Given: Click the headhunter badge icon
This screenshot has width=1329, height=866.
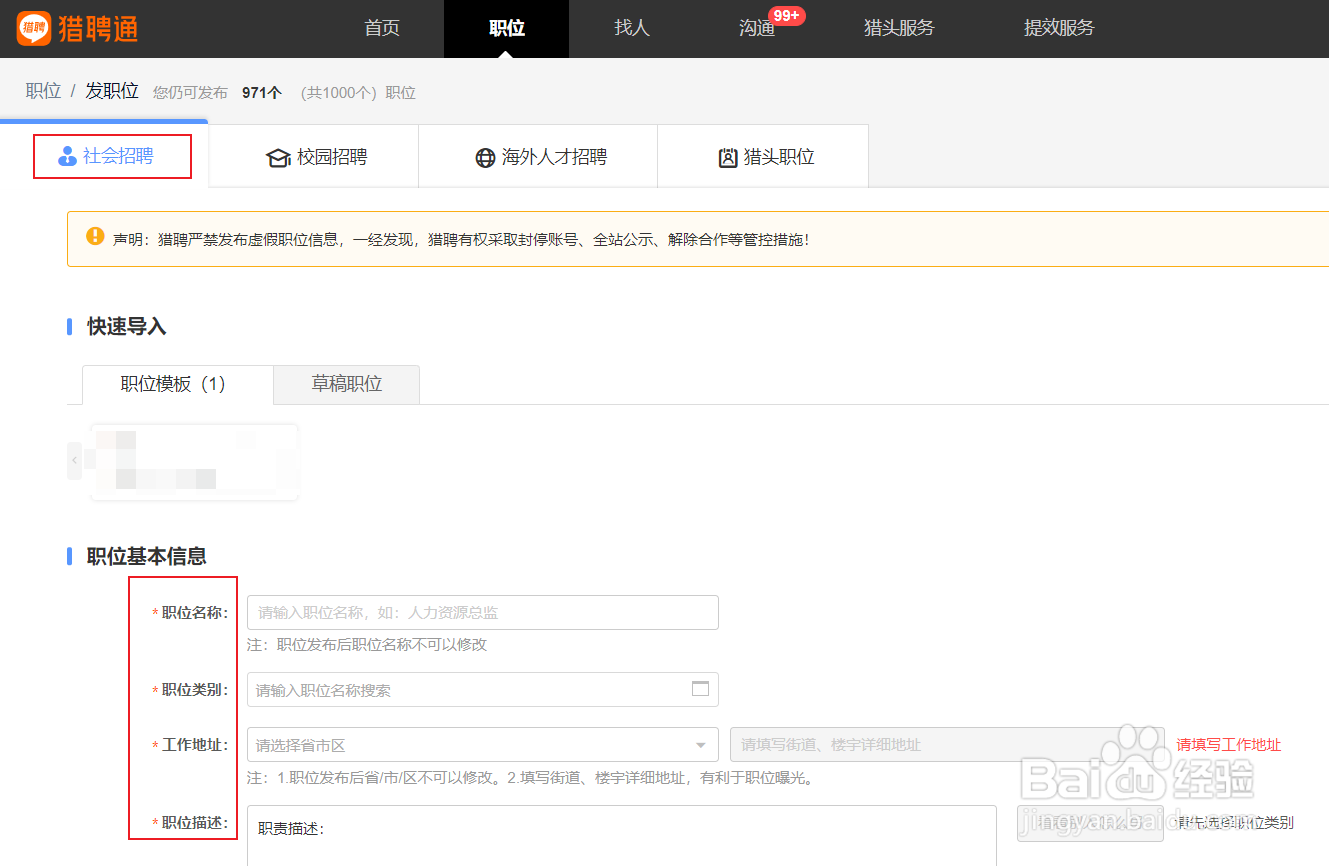Looking at the screenshot, I should pyautogui.click(x=728, y=158).
